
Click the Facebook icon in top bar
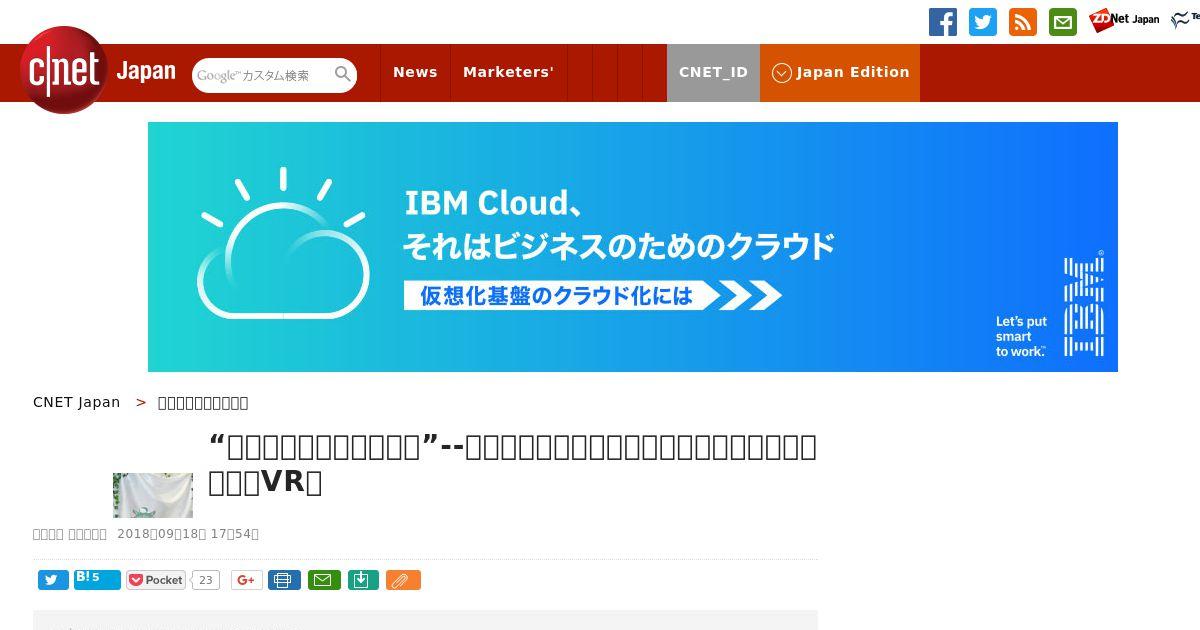[x=943, y=22]
